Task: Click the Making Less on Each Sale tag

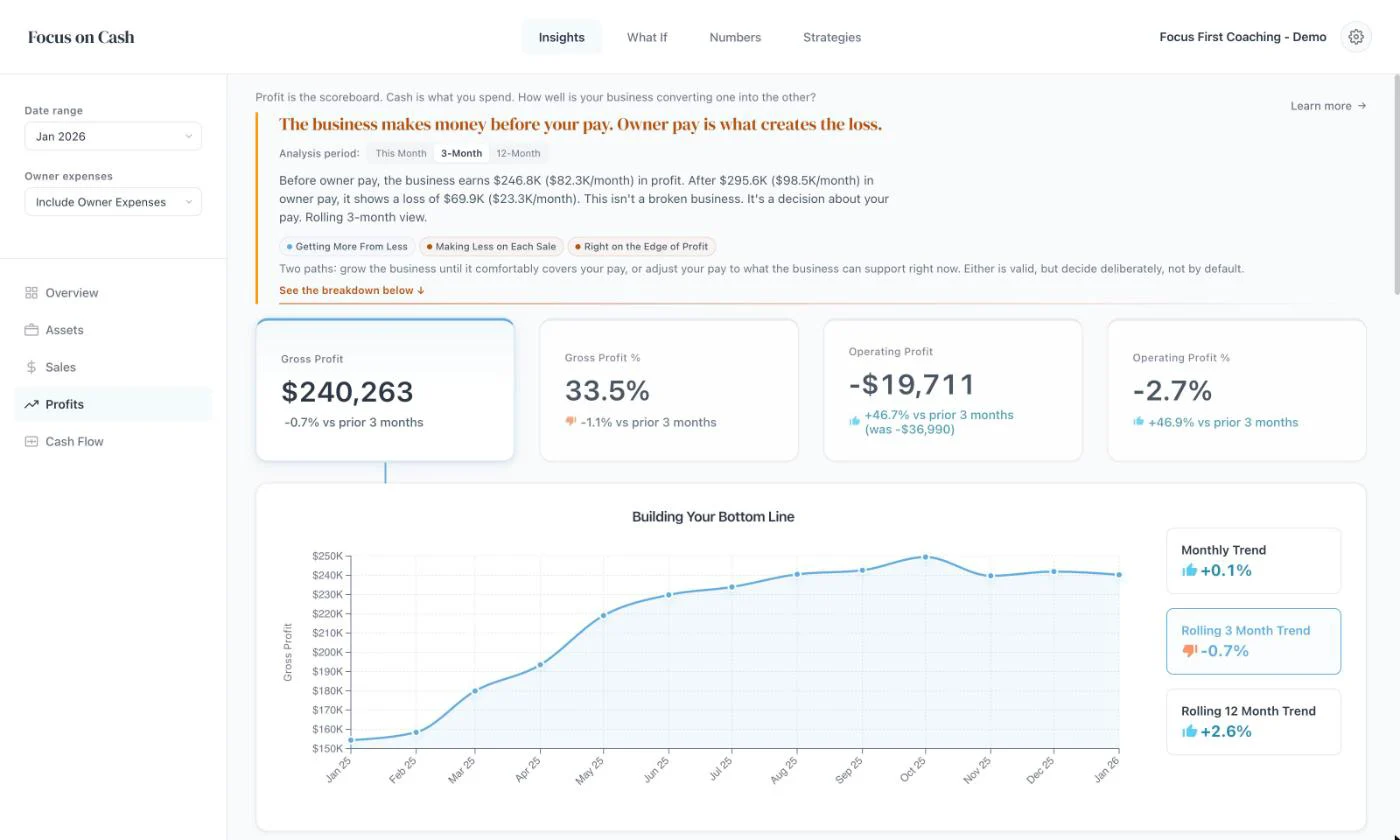Action: (491, 246)
